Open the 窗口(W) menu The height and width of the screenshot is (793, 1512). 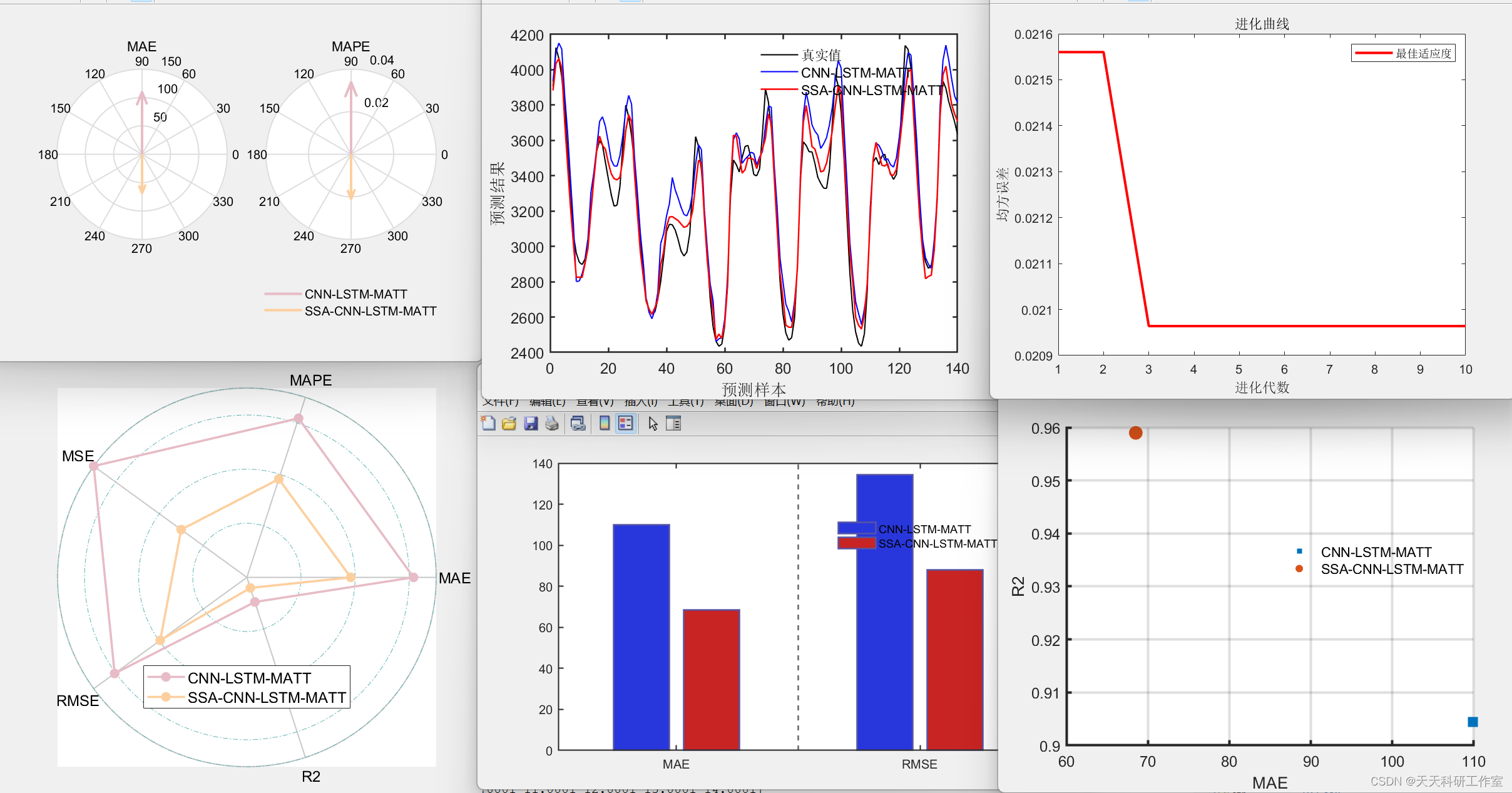click(x=785, y=402)
